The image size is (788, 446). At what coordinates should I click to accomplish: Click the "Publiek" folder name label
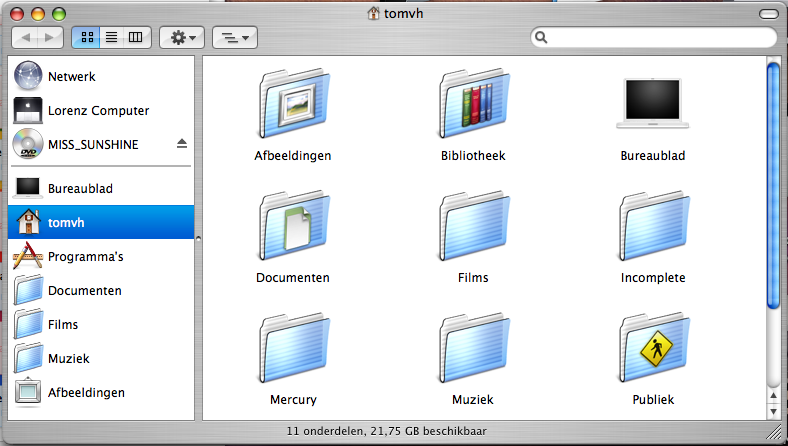(653, 400)
